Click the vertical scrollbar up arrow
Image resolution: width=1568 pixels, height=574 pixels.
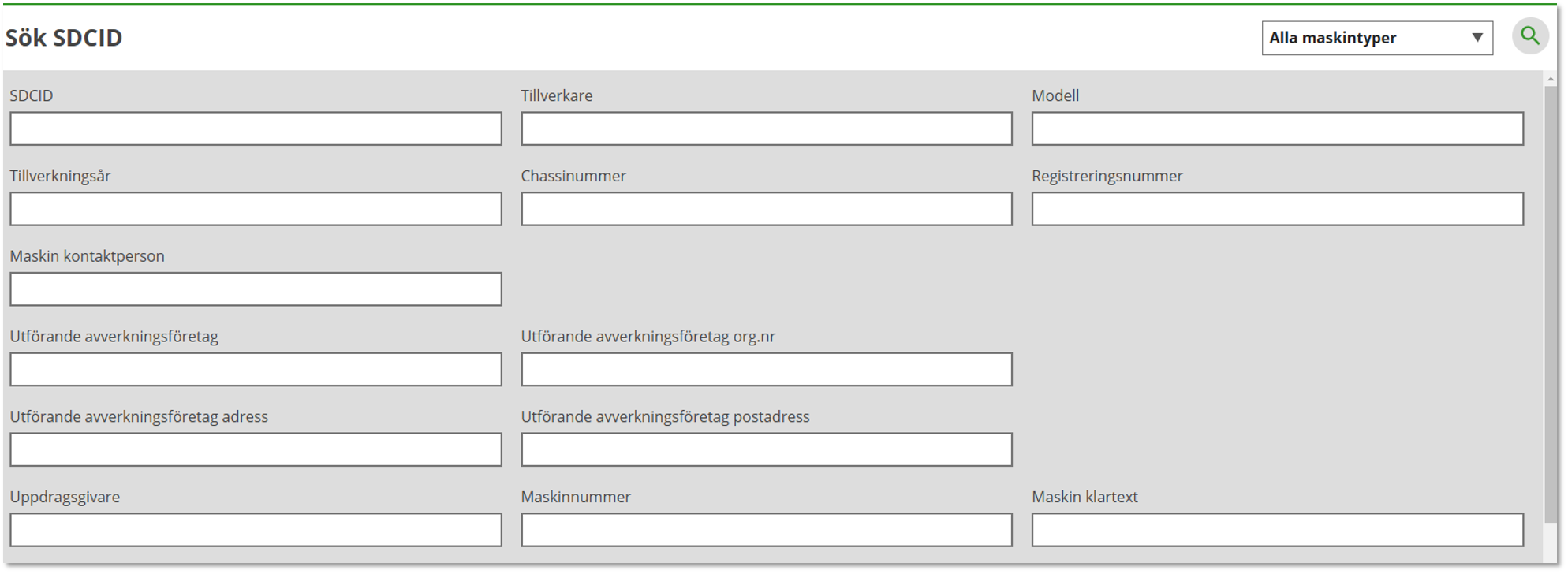1550,79
